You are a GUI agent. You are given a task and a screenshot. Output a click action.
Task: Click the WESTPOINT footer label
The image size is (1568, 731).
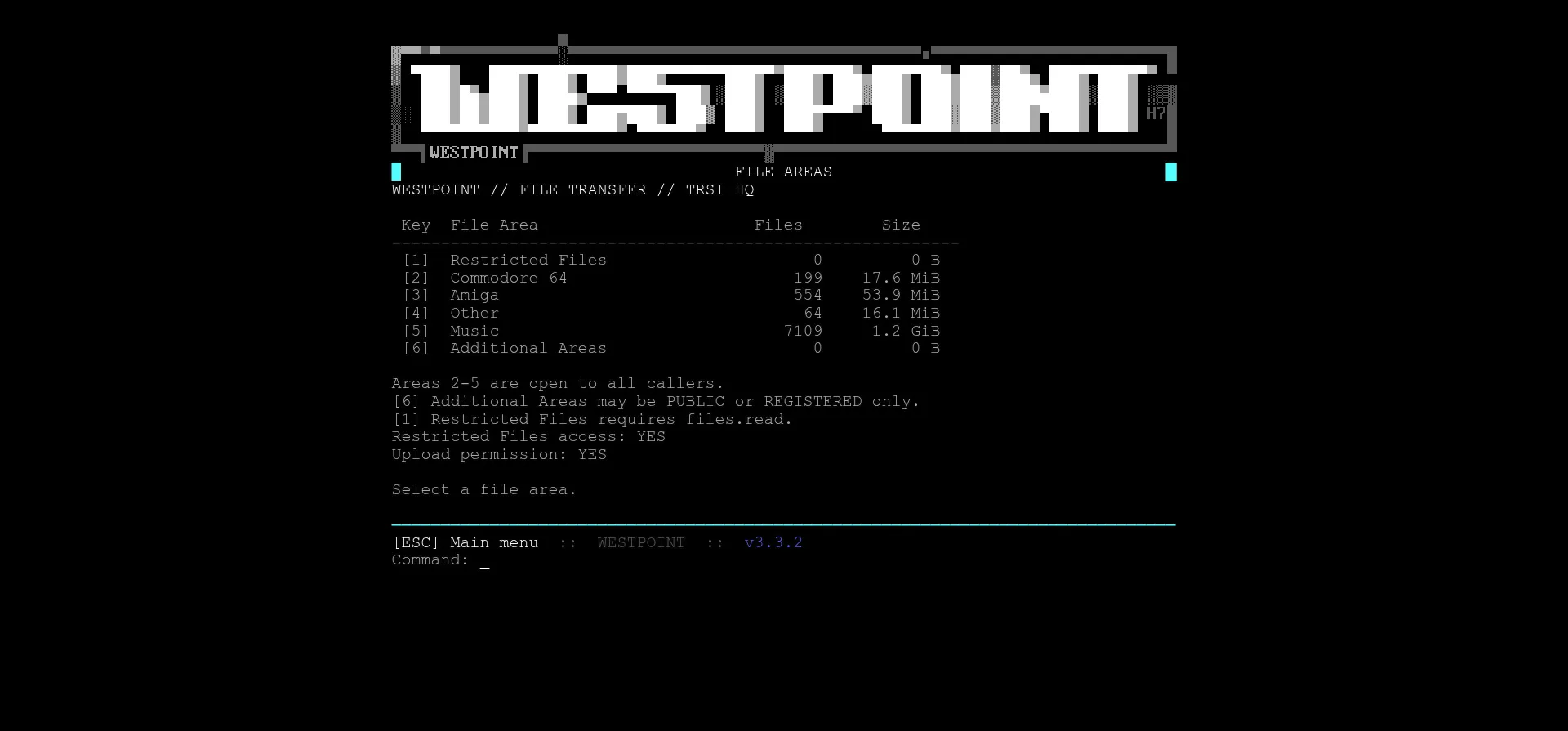pos(641,542)
